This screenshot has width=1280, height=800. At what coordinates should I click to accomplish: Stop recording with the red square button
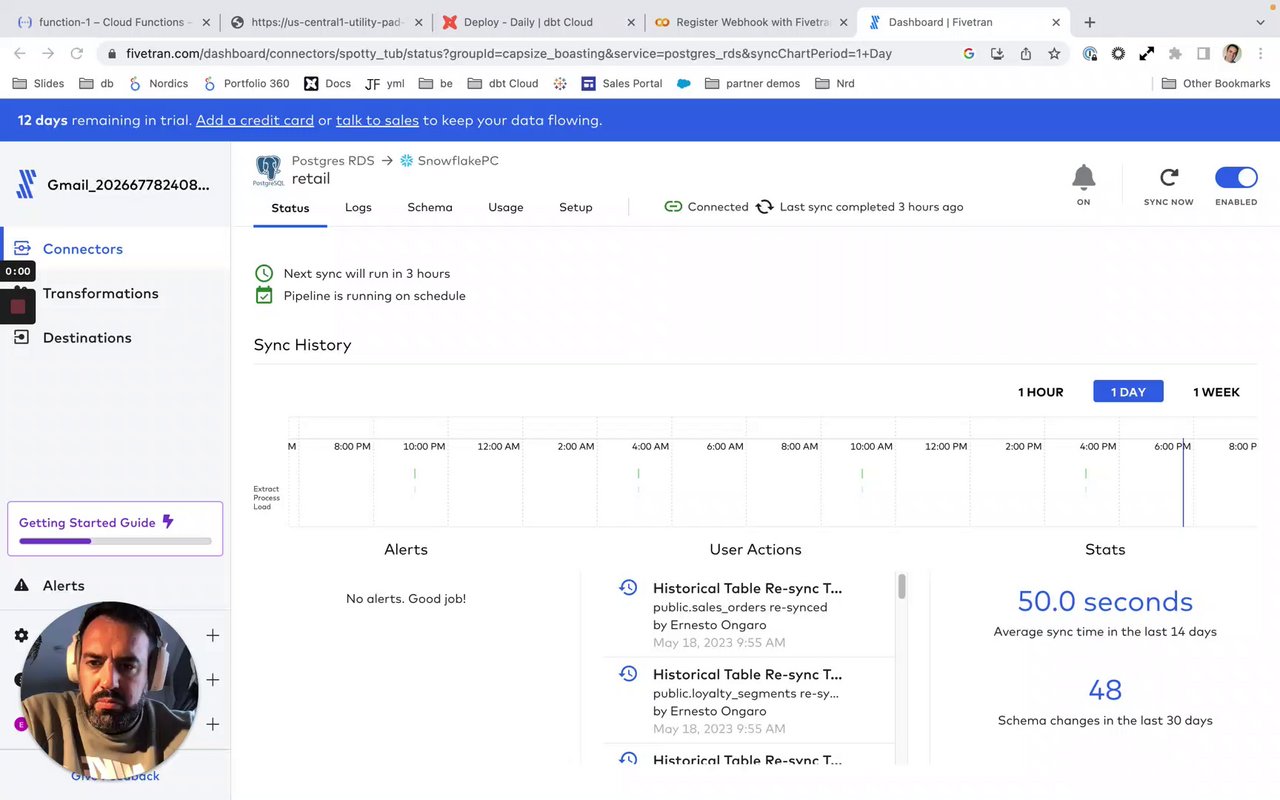tap(18, 306)
